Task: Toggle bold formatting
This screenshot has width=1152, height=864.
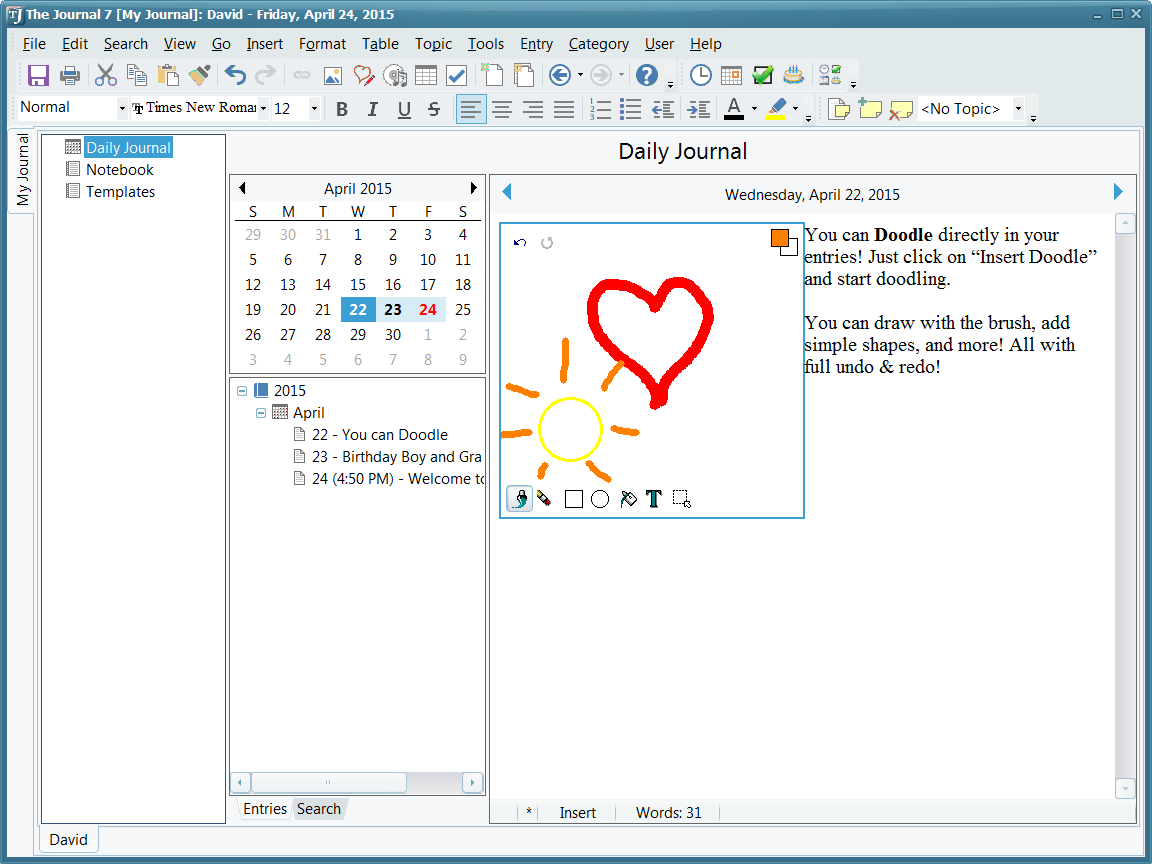Action: [342, 109]
